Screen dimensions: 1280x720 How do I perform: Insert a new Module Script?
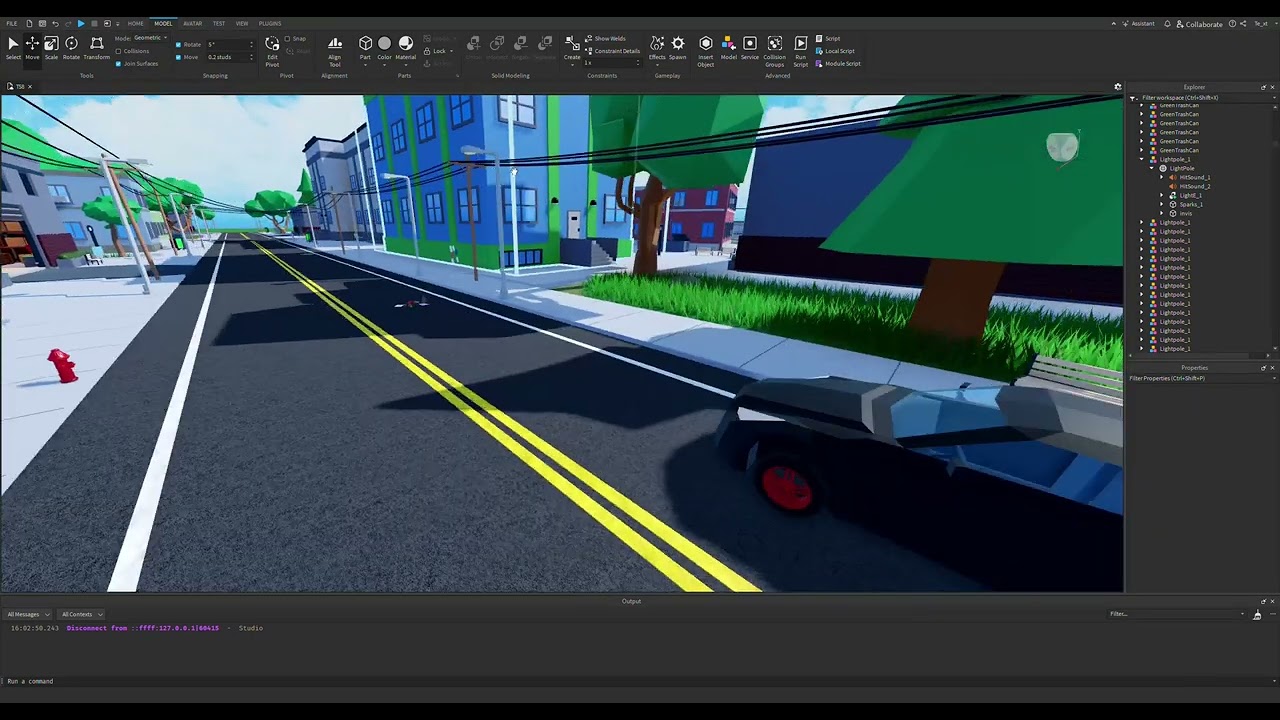(838, 63)
